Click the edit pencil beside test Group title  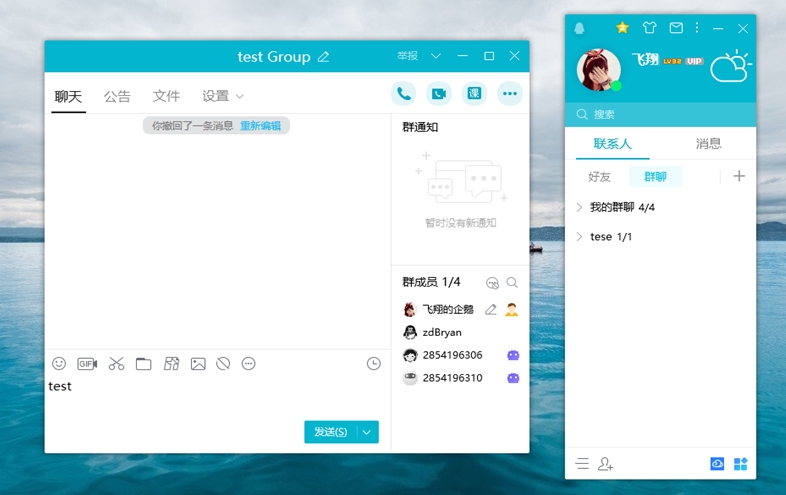[x=323, y=57]
